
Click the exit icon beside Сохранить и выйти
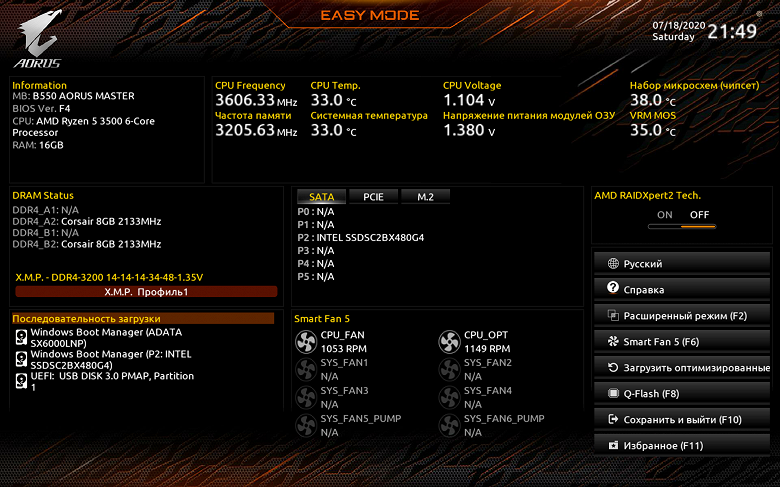coord(613,419)
